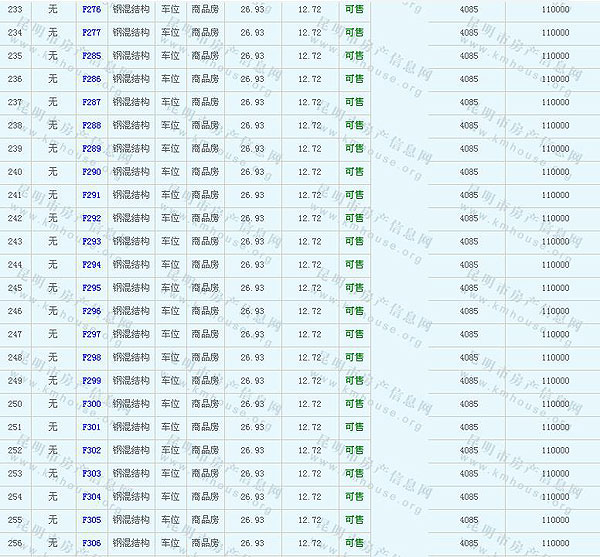Screen dimensions: 600x557
Task: Open the F289 unit link
Action: point(91,149)
